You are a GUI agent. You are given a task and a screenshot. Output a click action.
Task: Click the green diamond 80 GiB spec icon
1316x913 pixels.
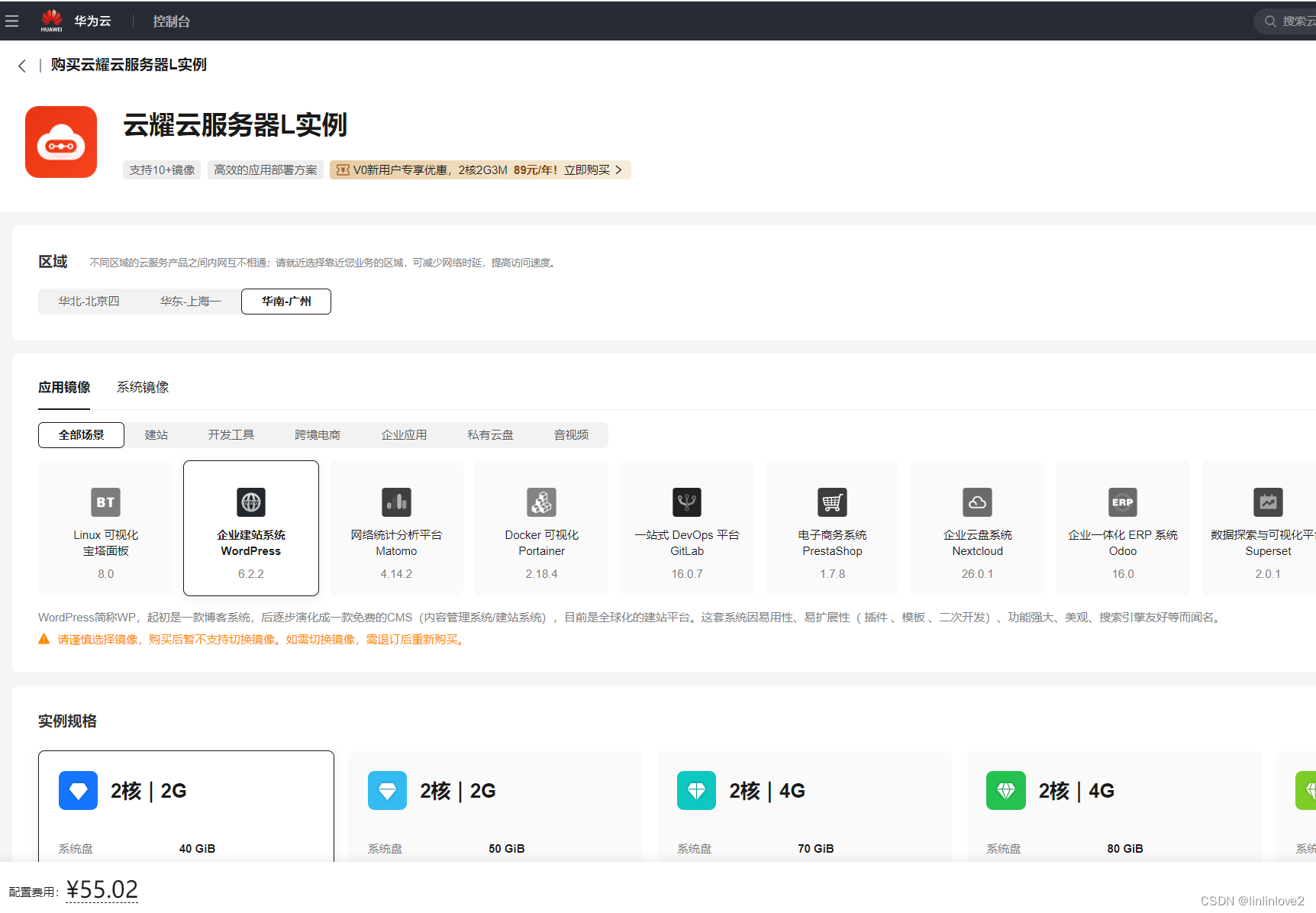(x=1006, y=791)
